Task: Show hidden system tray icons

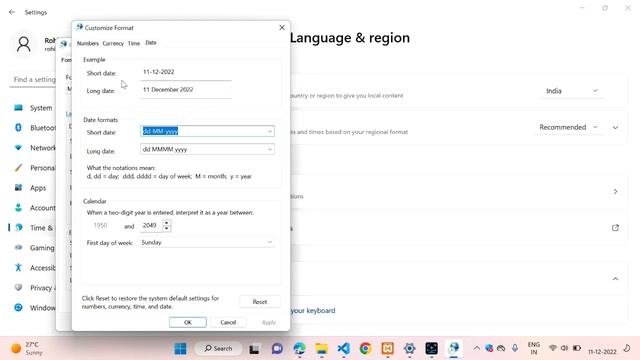Action: pos(476,348)
